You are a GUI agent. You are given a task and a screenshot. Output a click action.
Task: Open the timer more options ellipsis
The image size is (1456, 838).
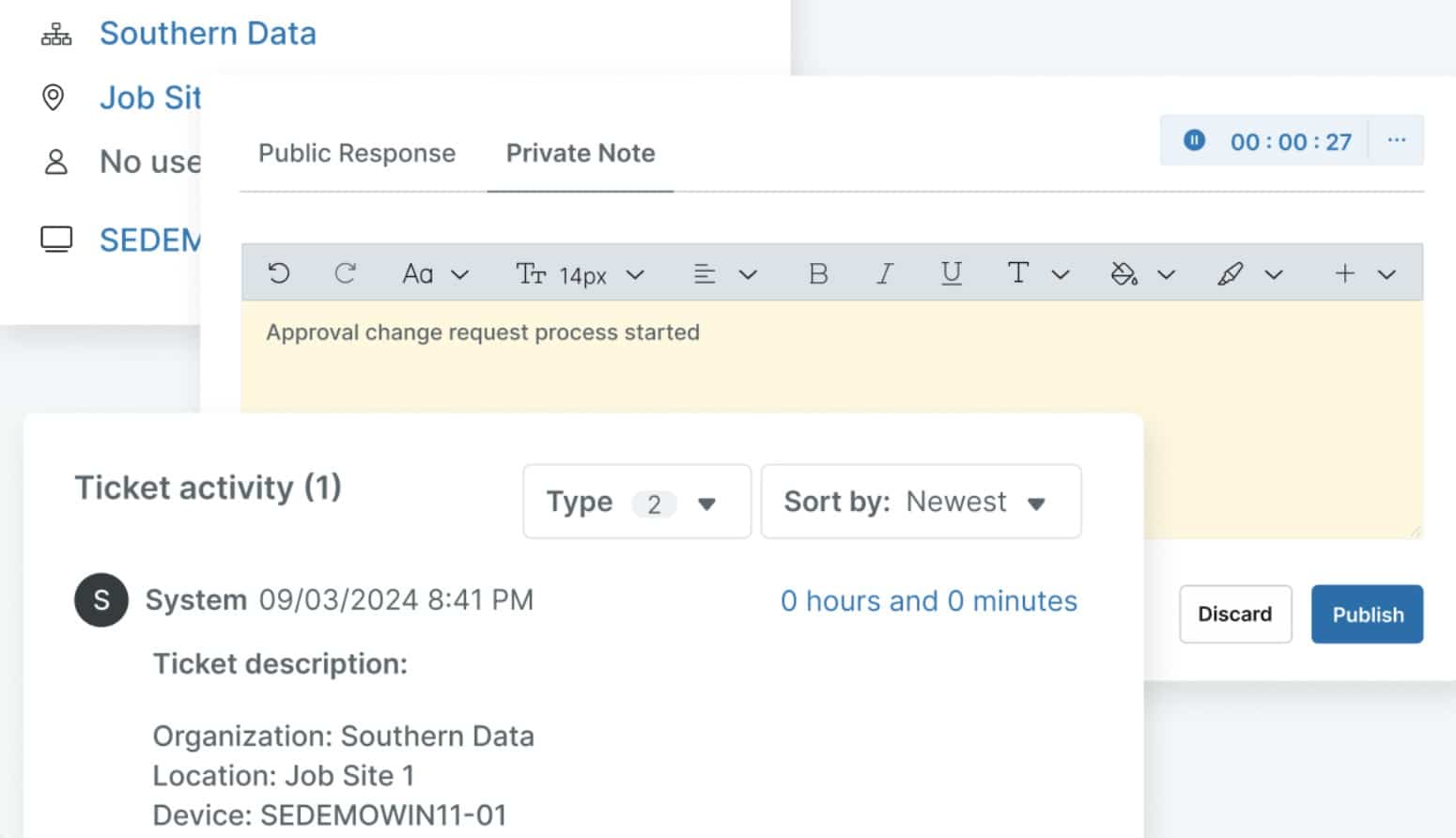pos(1397,140)
